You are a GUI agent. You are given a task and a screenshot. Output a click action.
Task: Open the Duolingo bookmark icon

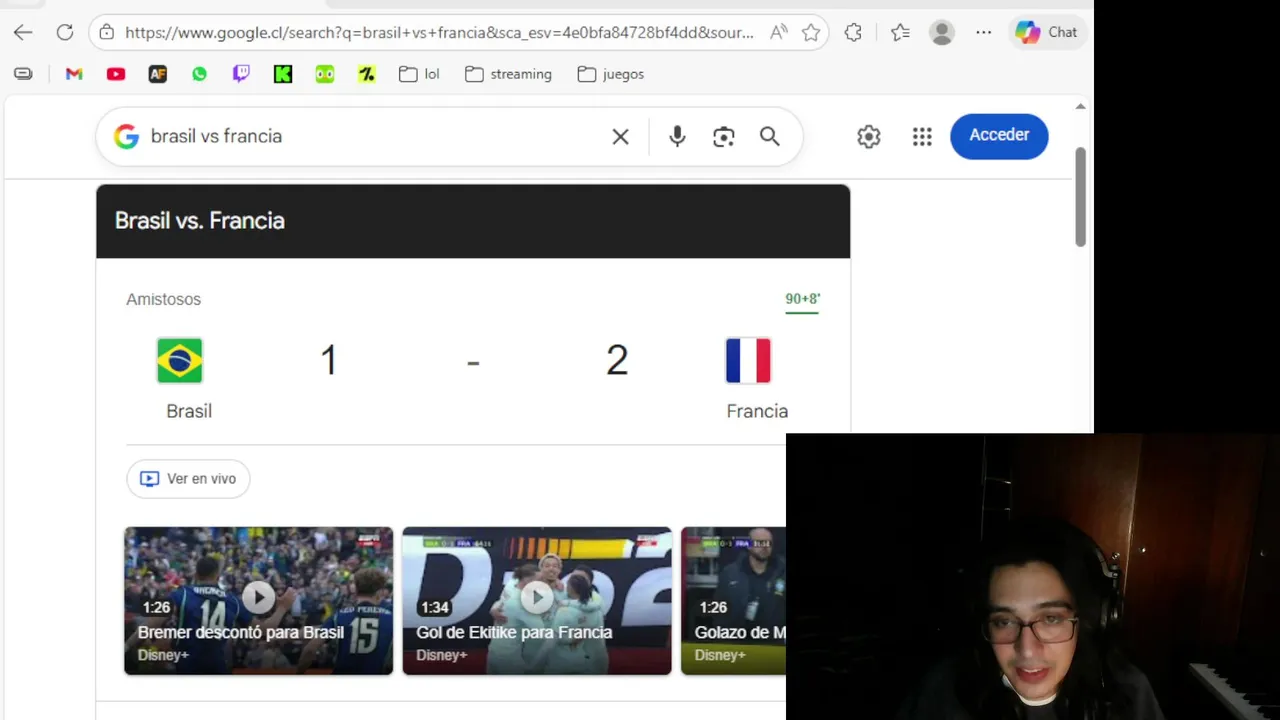pyautogui.click(x=325, y=74)
